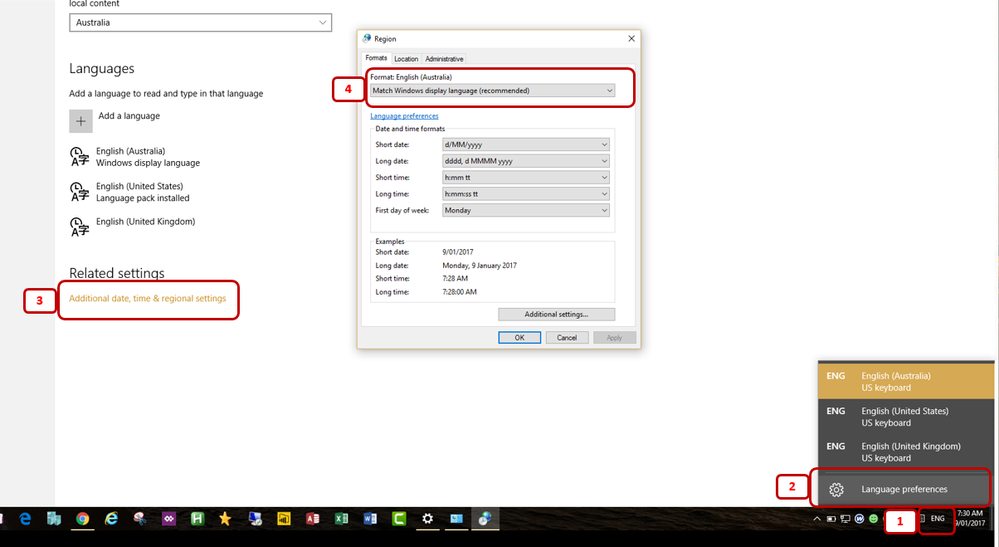Open the Short date format dropdown
999x547 pixels.
[x=526, y=145]
